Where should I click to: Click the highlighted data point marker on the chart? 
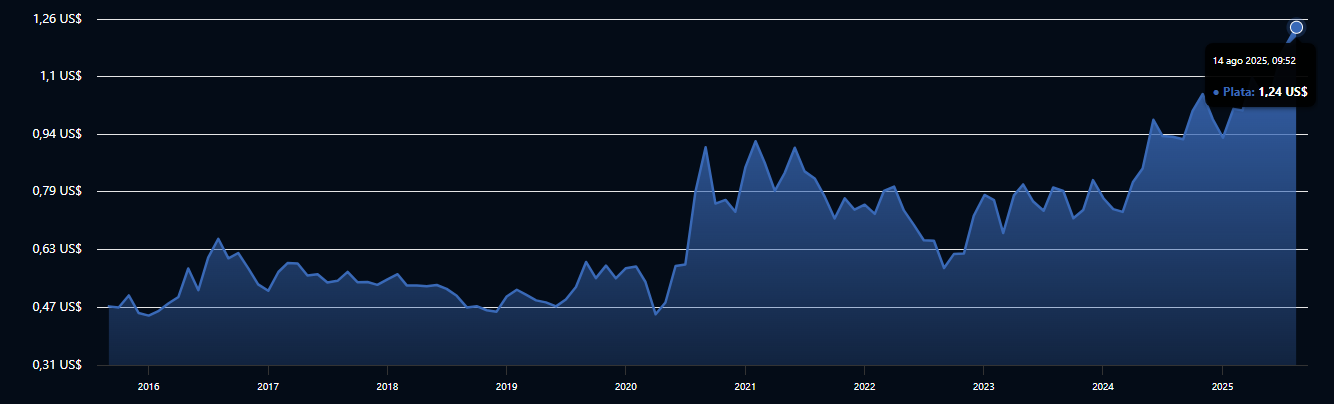click(x=1296, y=27)
